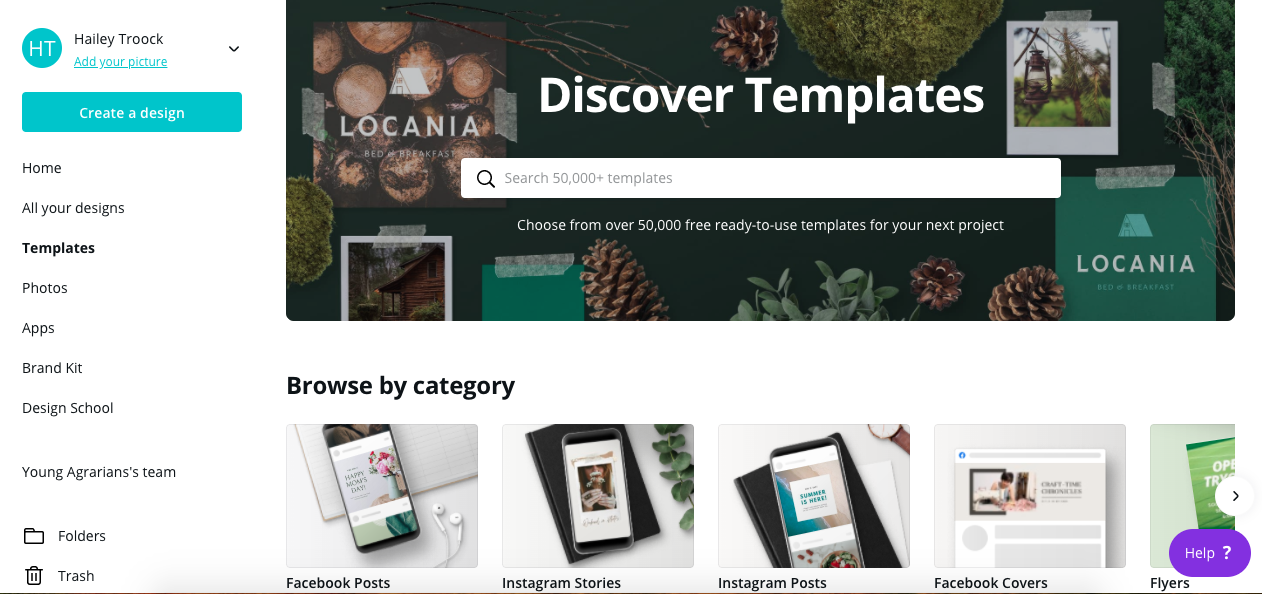The width and height of the screenshot is (1262, 594).
Task: Click the Add your picture link
Action: (x=121, y=62)
